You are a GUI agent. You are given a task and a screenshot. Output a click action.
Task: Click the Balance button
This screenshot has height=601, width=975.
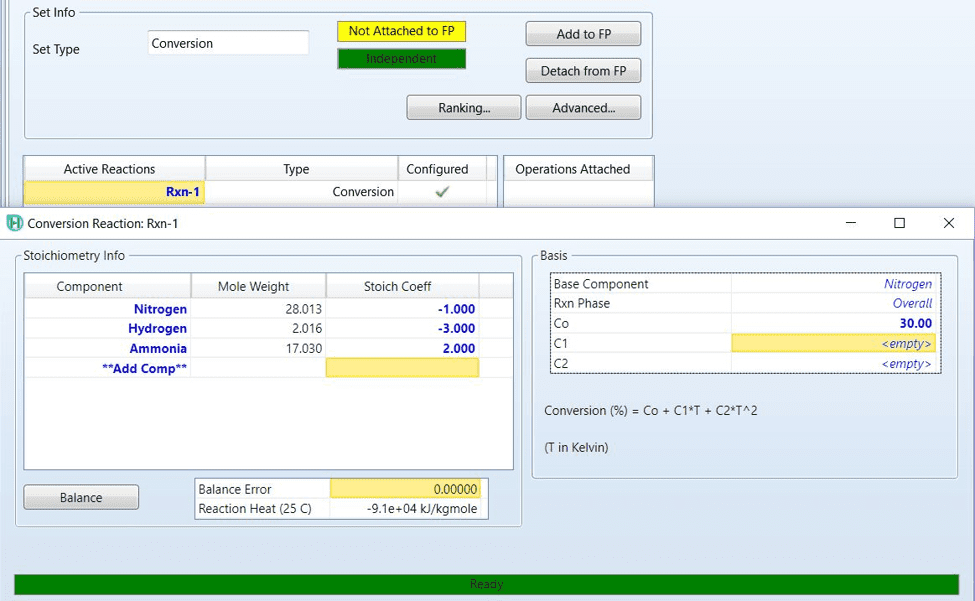pos(81,497)
